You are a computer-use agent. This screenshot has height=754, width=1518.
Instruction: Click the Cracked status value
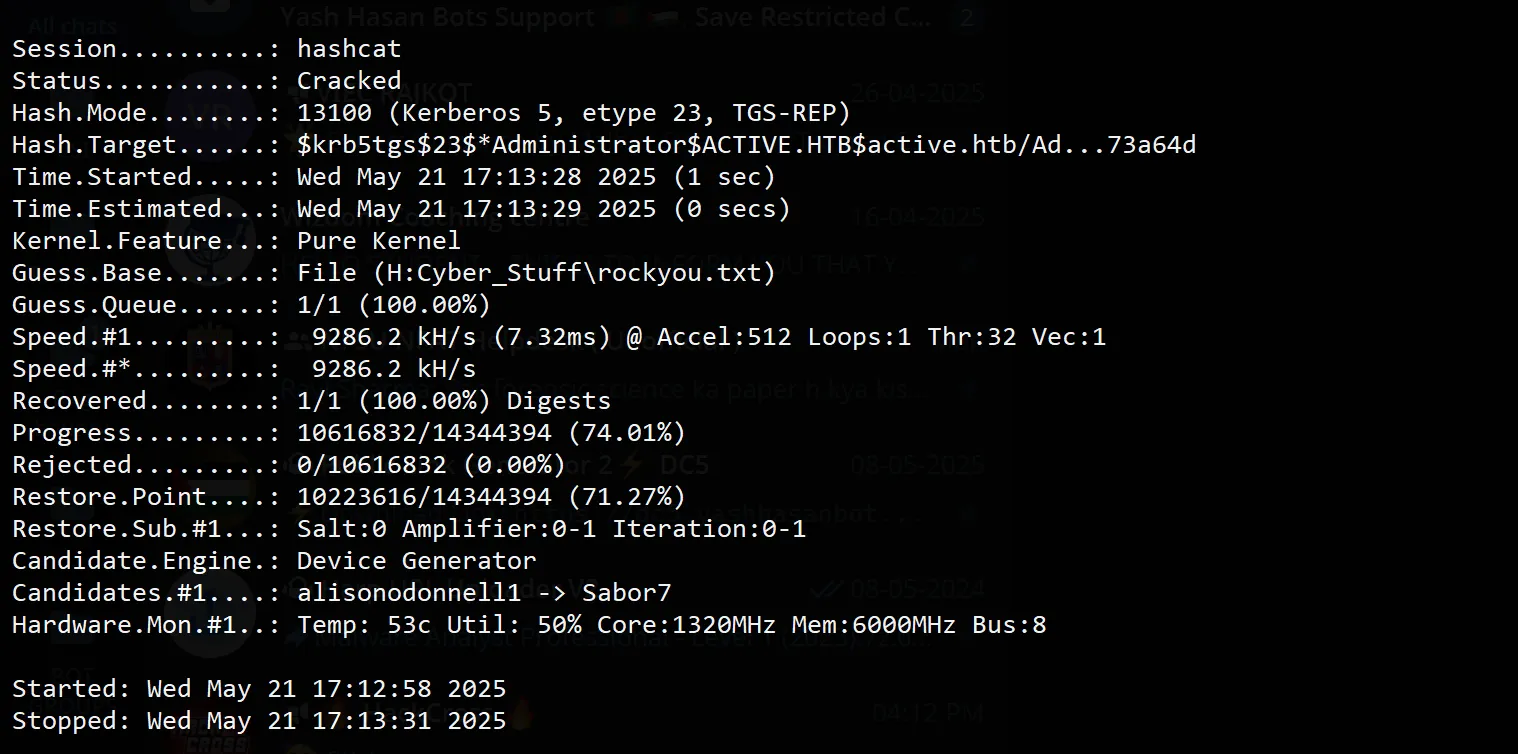point(349,81)
